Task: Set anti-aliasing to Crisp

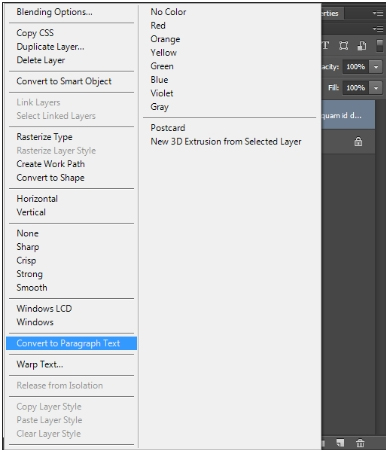Action: pyautogui.click(x=26, y=261)
